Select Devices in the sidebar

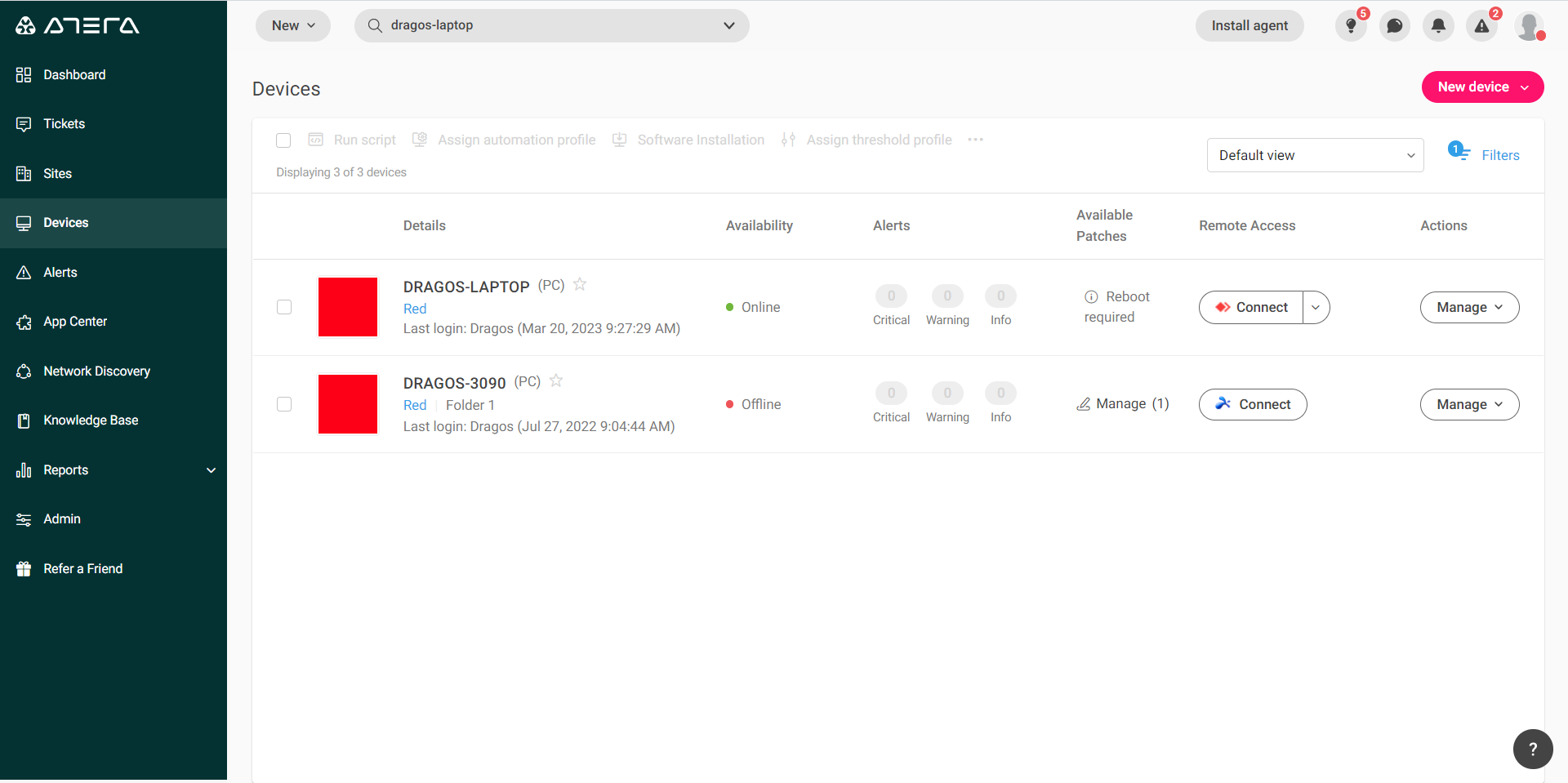pos(114,223)
